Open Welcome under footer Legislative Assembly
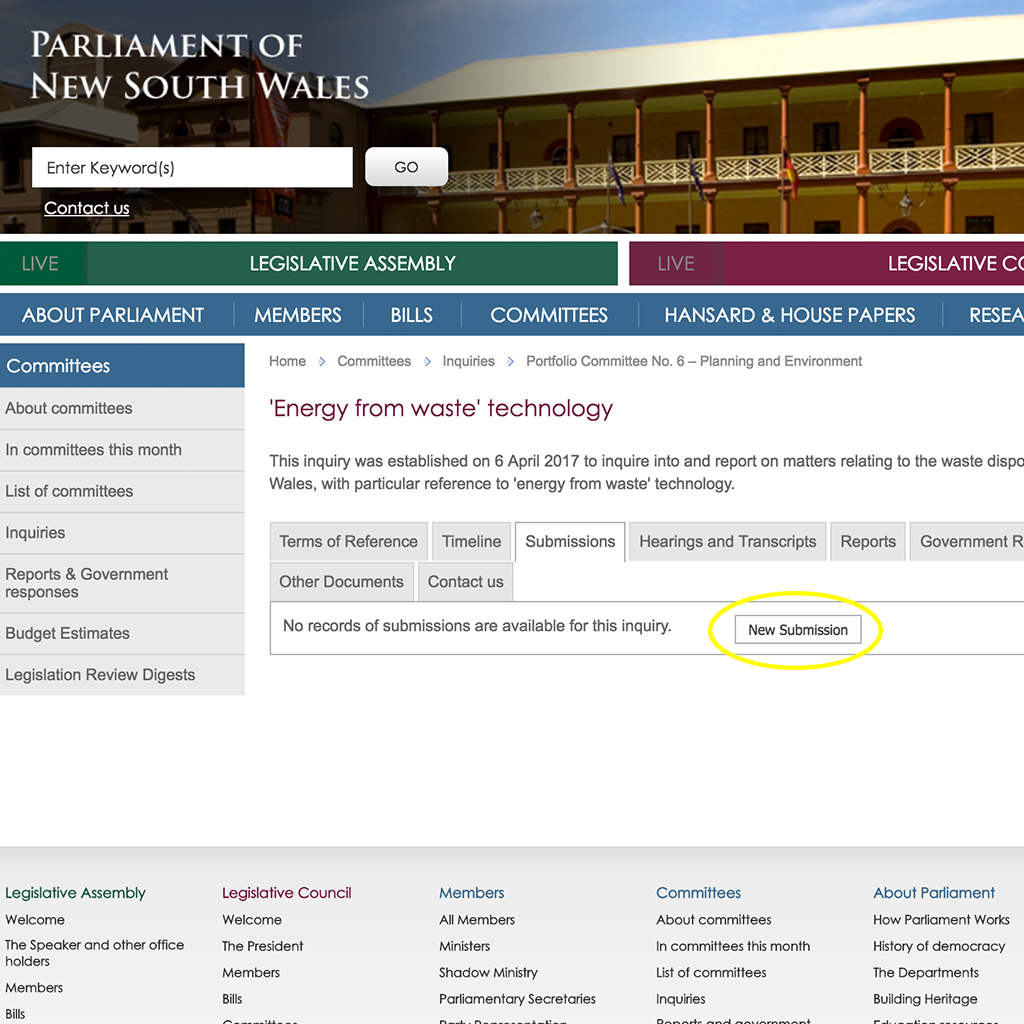Screen dimensions: 1024x1024 [35, 920]
